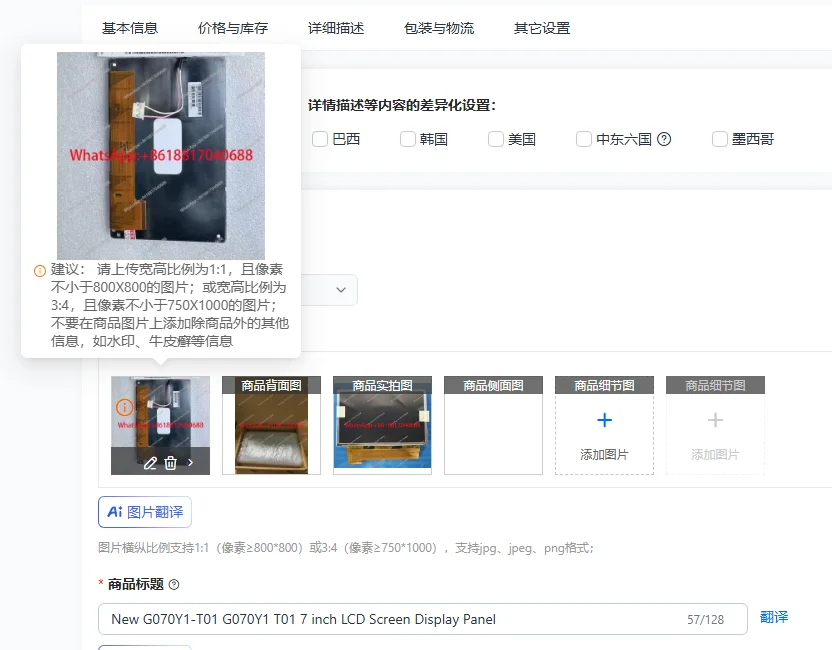Switch to 基本信息 tab
The width and height of the screenshot is (832, 650).
pyautogui.click(x=130, y=28)
